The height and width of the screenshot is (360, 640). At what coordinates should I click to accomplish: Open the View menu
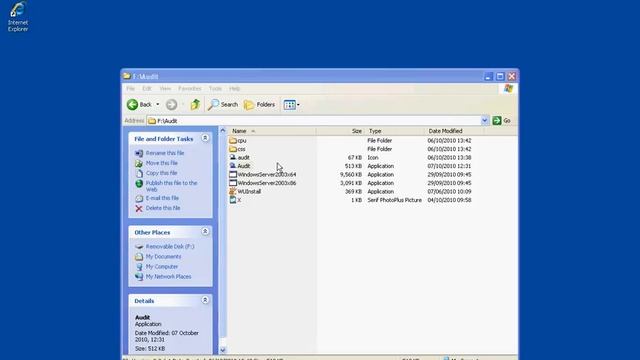coord(165,89)
